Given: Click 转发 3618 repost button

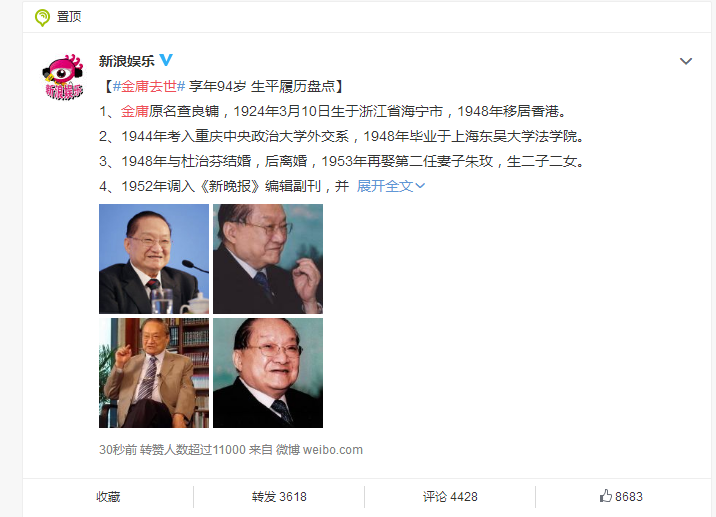Looking at the screenshot, I should [279, 496].
